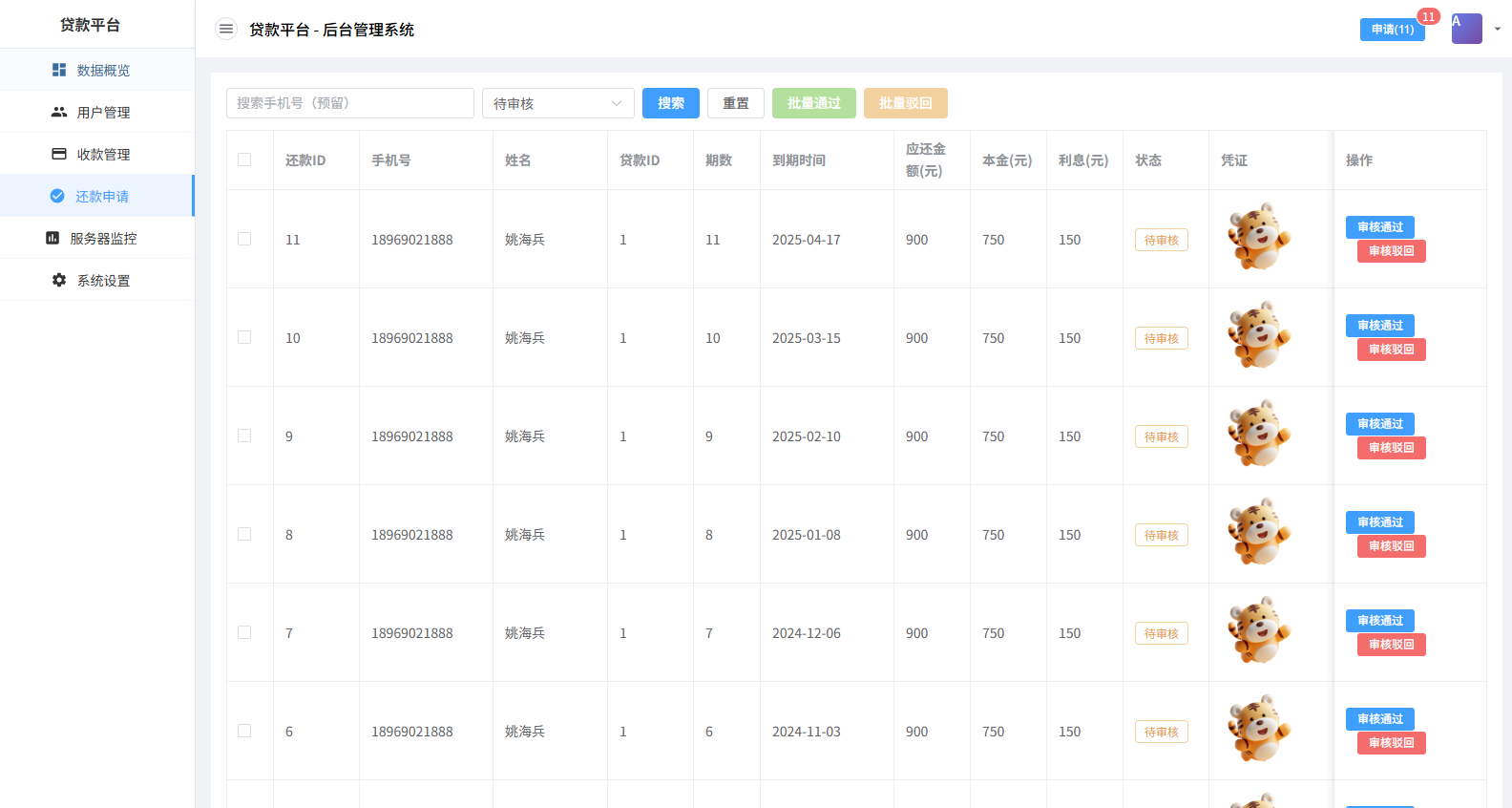
Task: Click the hamburger menu collapse icon
Action: click(226, 30)
